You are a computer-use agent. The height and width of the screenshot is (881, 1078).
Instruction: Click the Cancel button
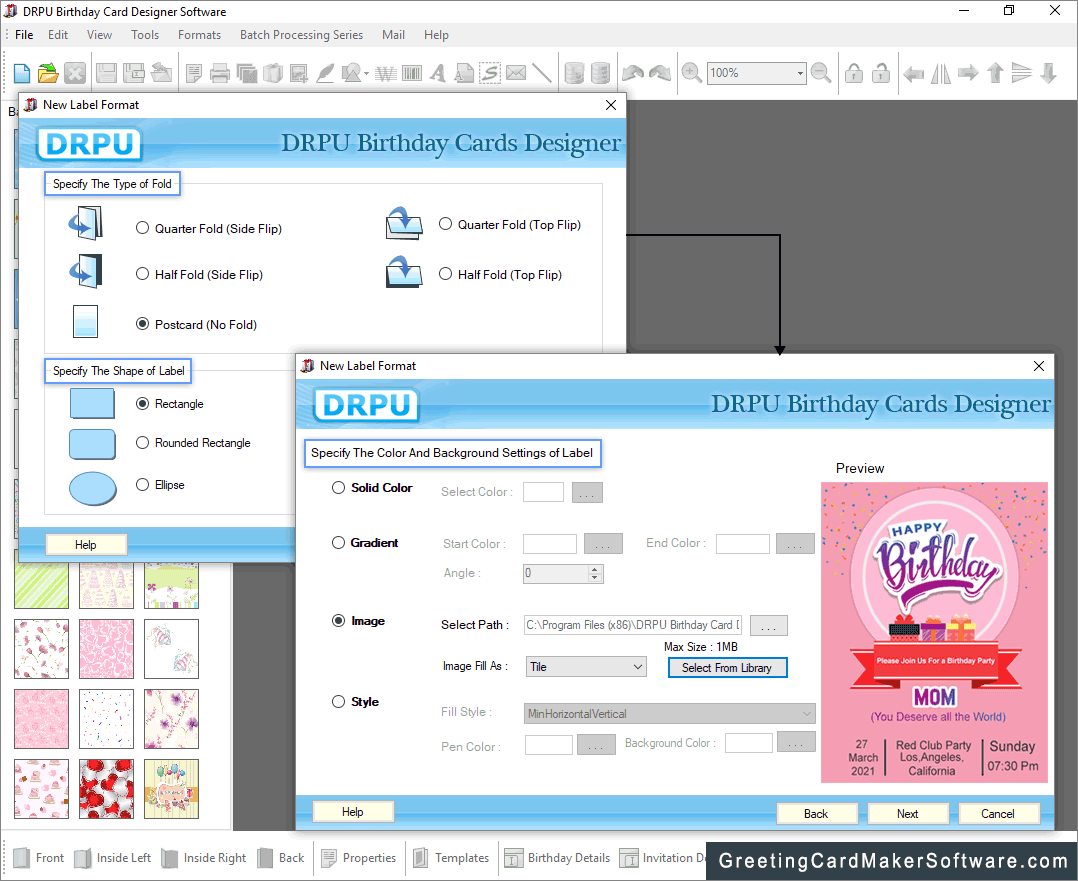pyautogui.click(x=998, y=814)
